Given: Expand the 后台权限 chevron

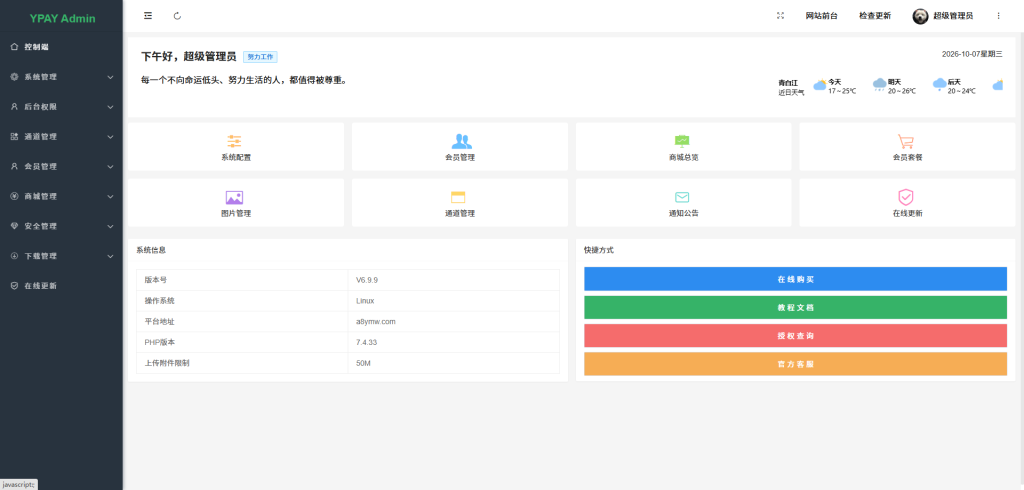Looking at the screenshot, I should tap(110, 107).
